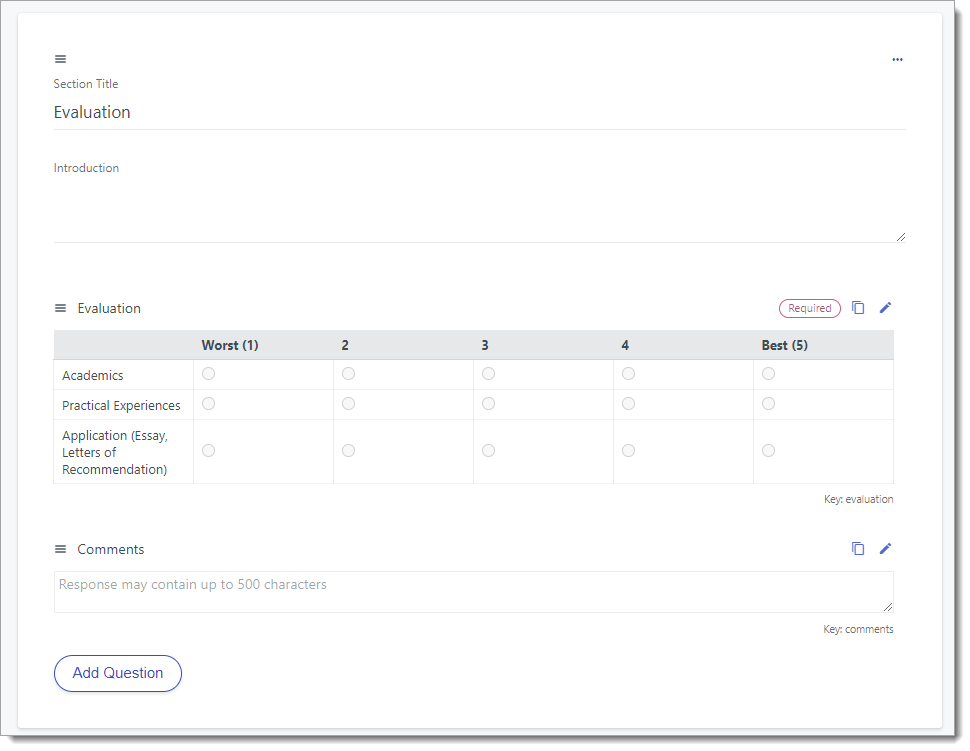970x751 pixels.
Task: Click the Add Question button
Action: coord(117,673)
